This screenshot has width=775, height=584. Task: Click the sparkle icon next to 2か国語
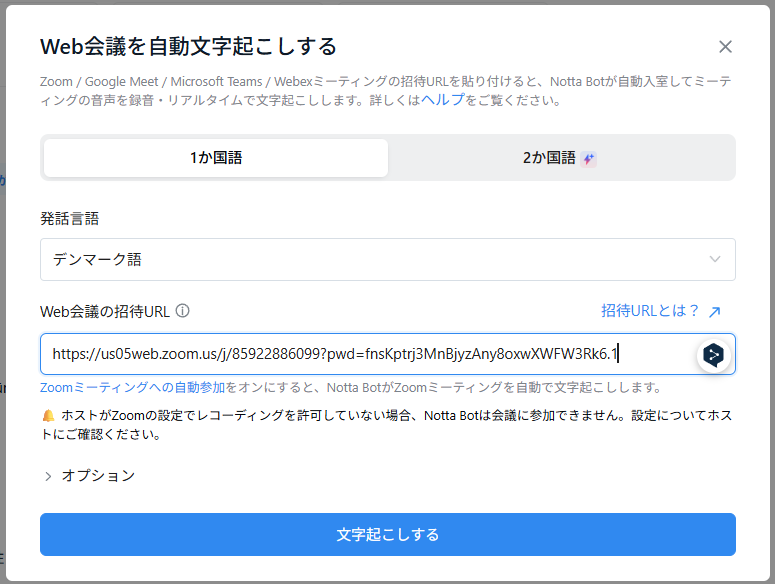point(589,158)
